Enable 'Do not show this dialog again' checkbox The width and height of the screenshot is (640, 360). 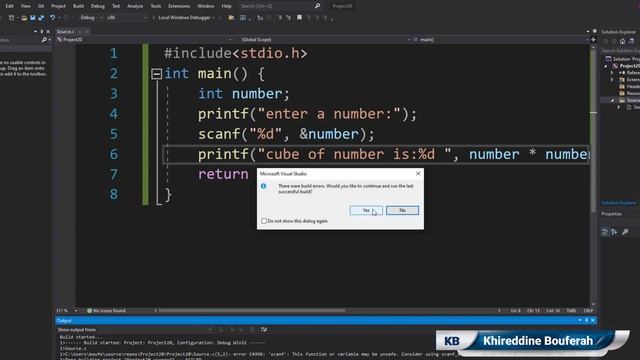click(264, 221)
